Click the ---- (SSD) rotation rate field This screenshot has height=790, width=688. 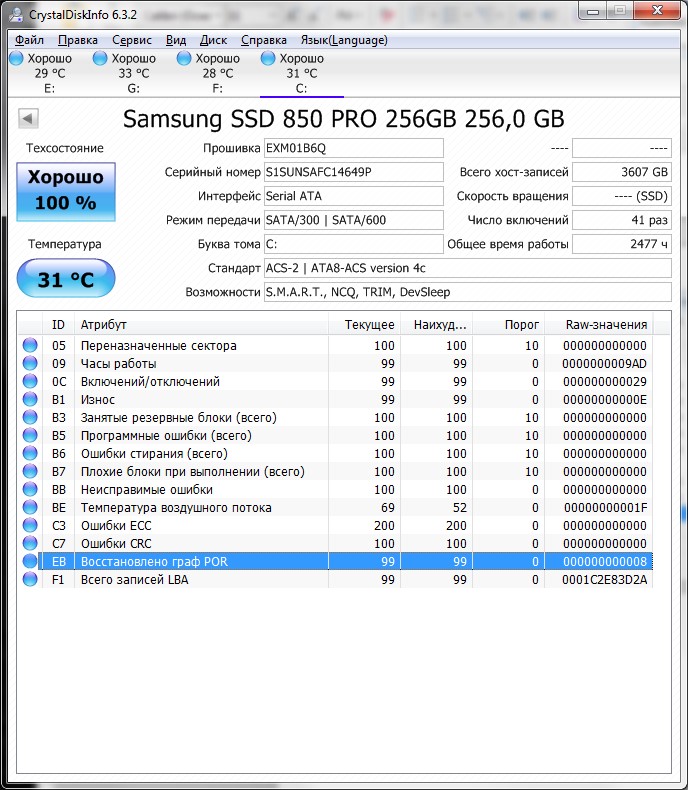pyautogui.click(x=622, y=196)
